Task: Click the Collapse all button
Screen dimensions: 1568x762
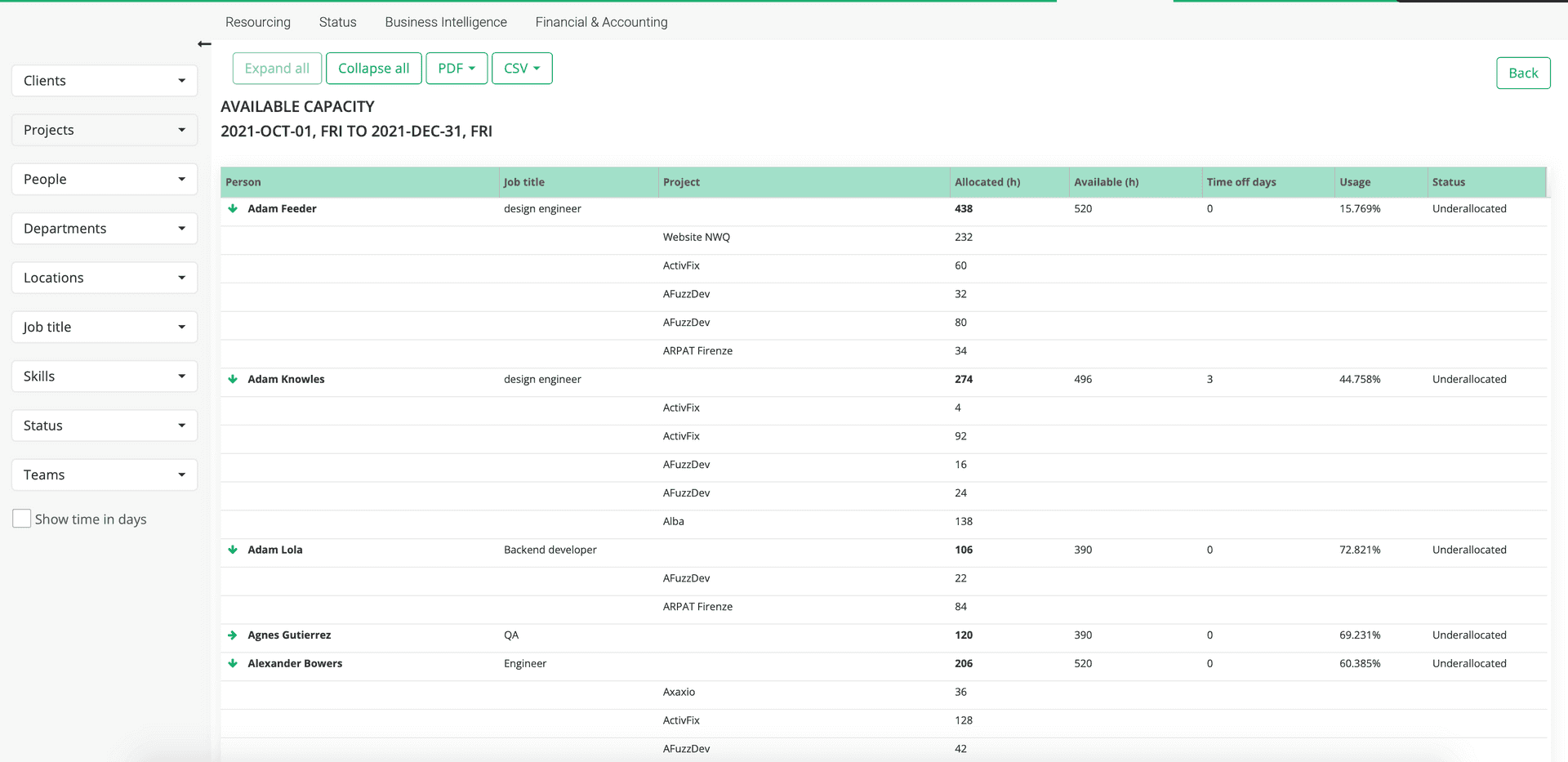Action: click(x=374, y=69)
